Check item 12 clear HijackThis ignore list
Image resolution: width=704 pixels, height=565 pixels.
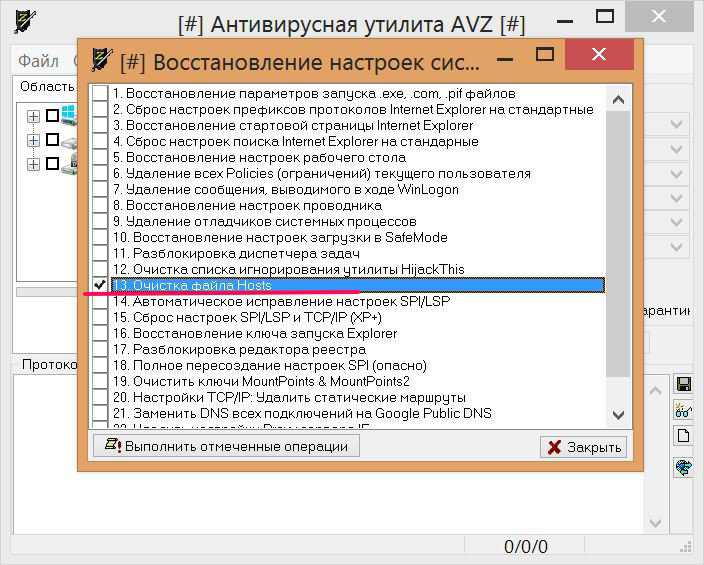pos(100,269)
